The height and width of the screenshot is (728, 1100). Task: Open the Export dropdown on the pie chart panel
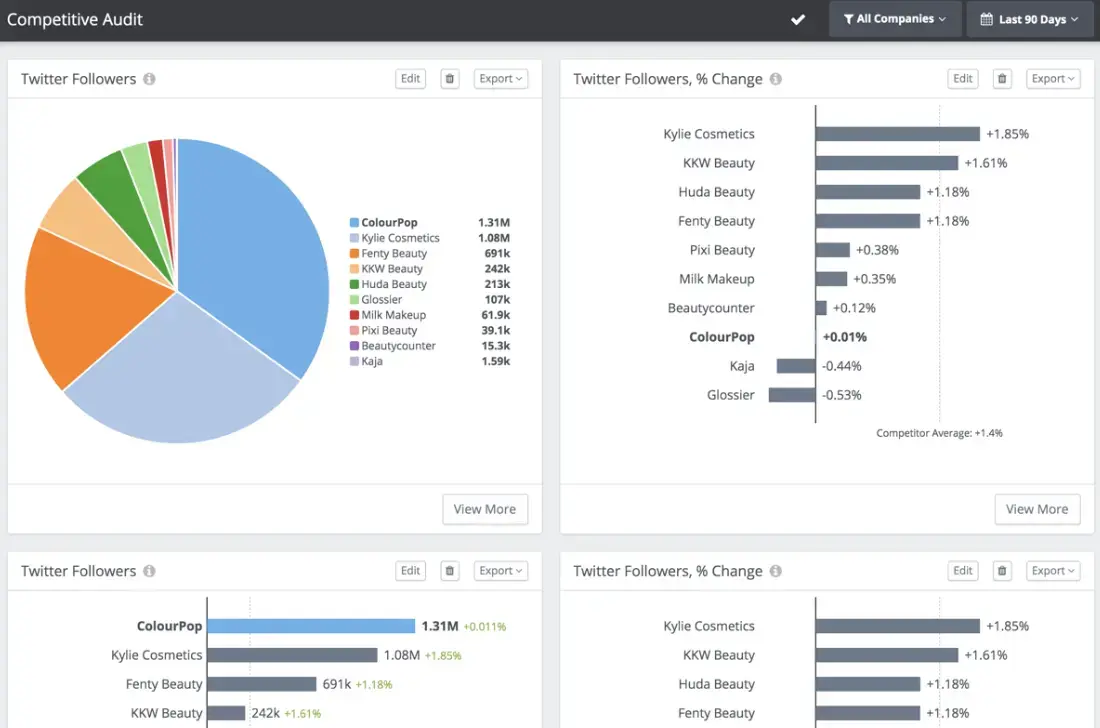click(x=500, y=78)
